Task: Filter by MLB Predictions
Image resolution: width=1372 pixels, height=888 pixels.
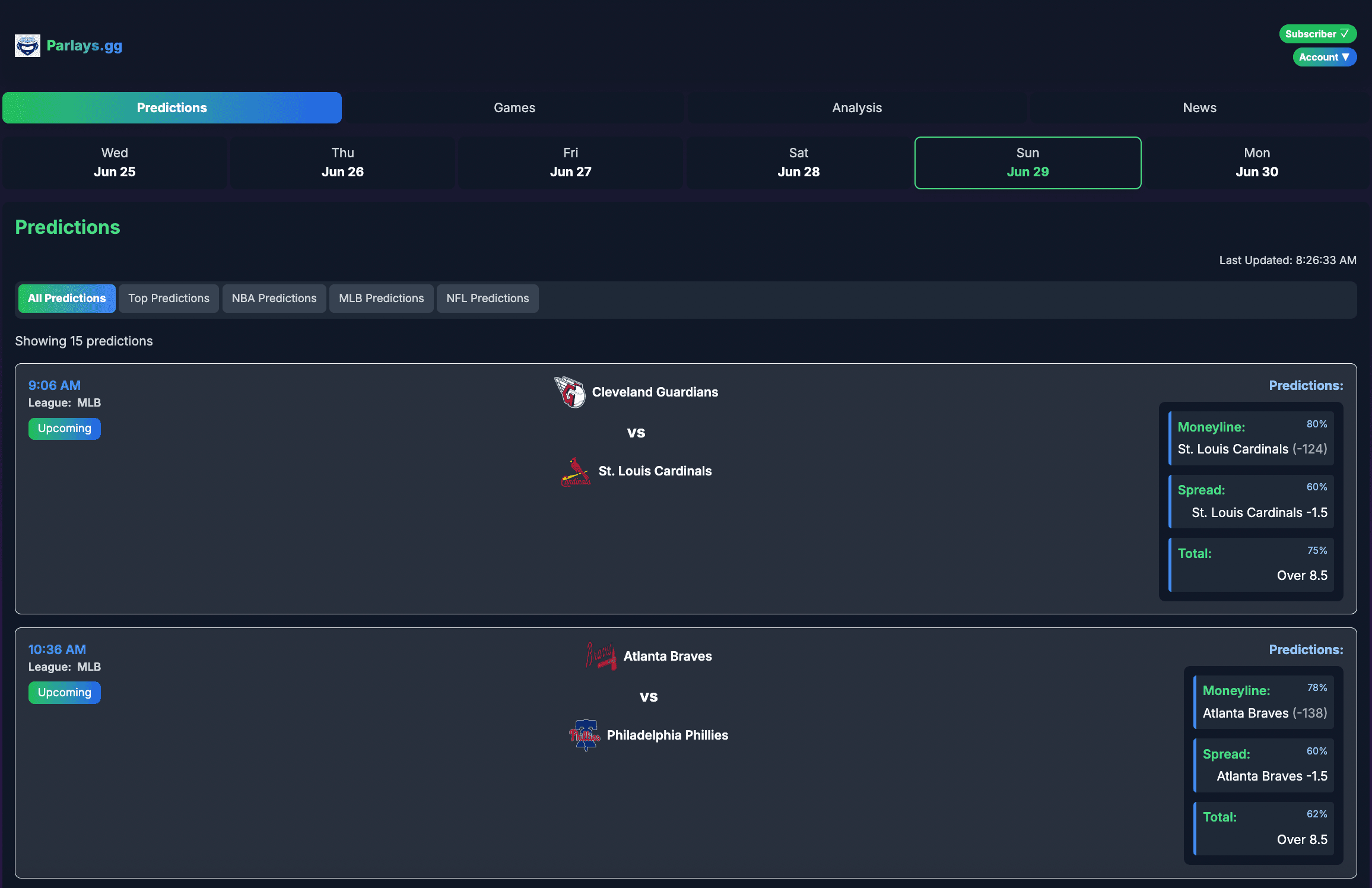Action: click(382, 298)
